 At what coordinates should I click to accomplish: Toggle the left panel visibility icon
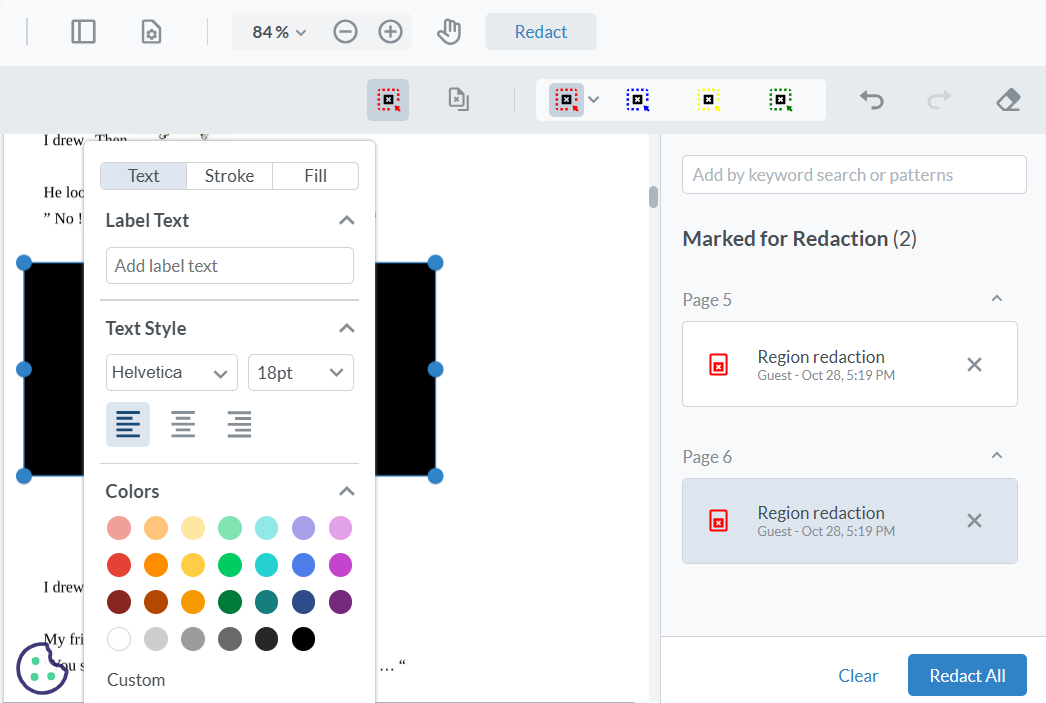pyautogui.click(x=83, y=31)
